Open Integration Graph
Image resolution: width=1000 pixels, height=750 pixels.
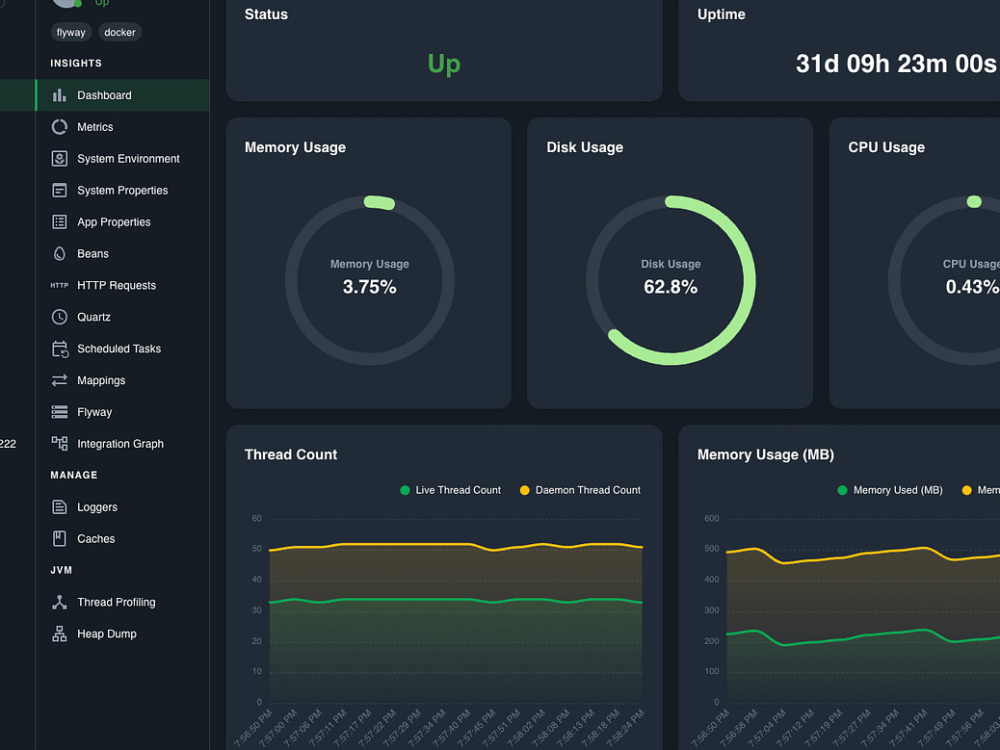pos(122,443)
